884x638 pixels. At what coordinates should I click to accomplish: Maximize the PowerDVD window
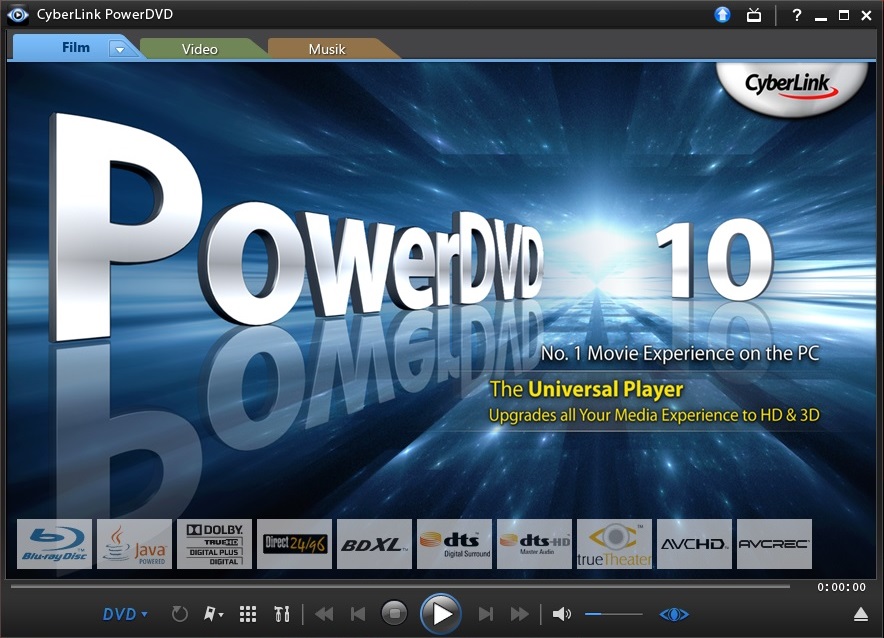(843, 15)
